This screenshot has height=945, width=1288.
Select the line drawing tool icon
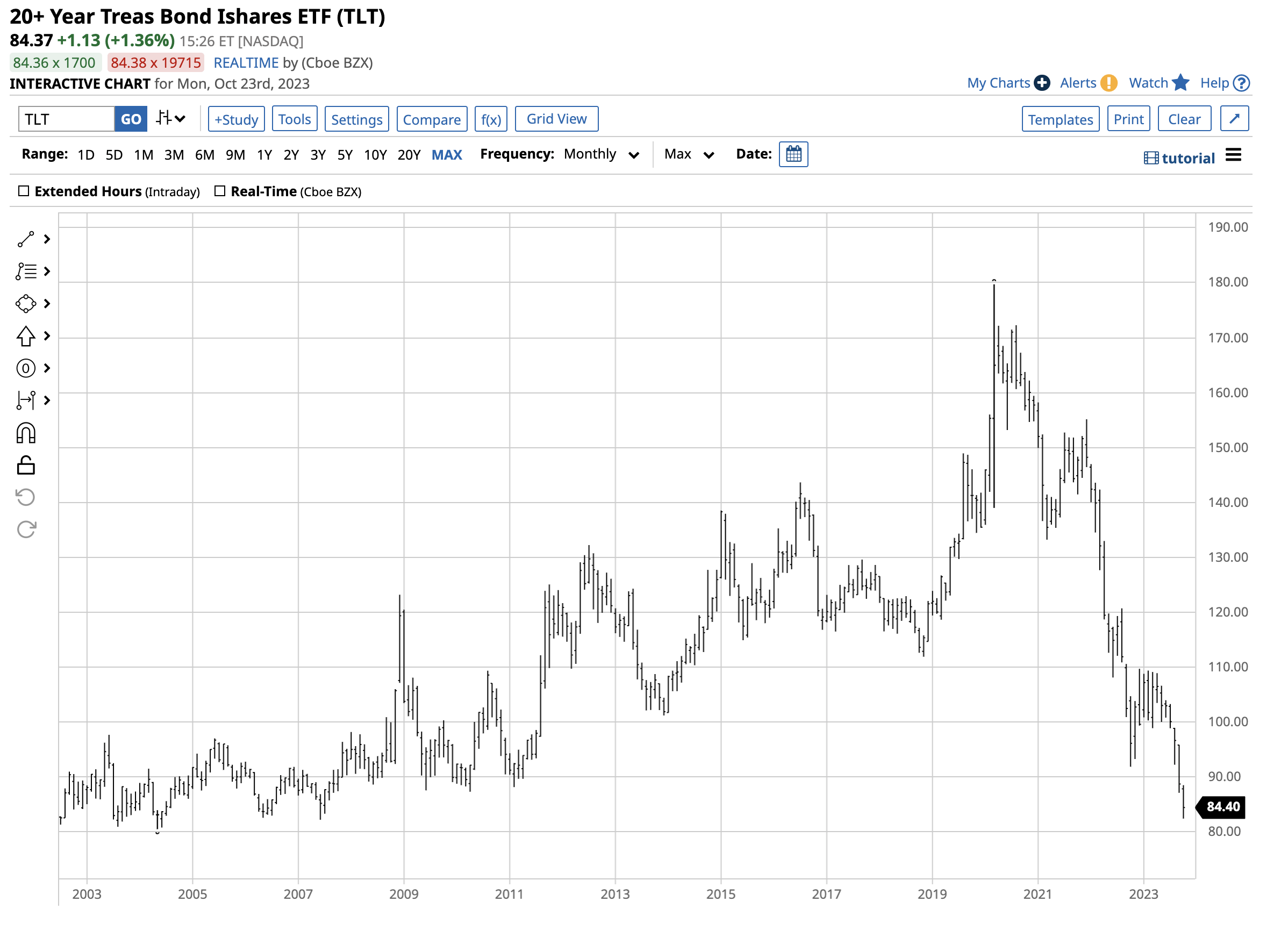pyautogui.click(x=26, y=239)
